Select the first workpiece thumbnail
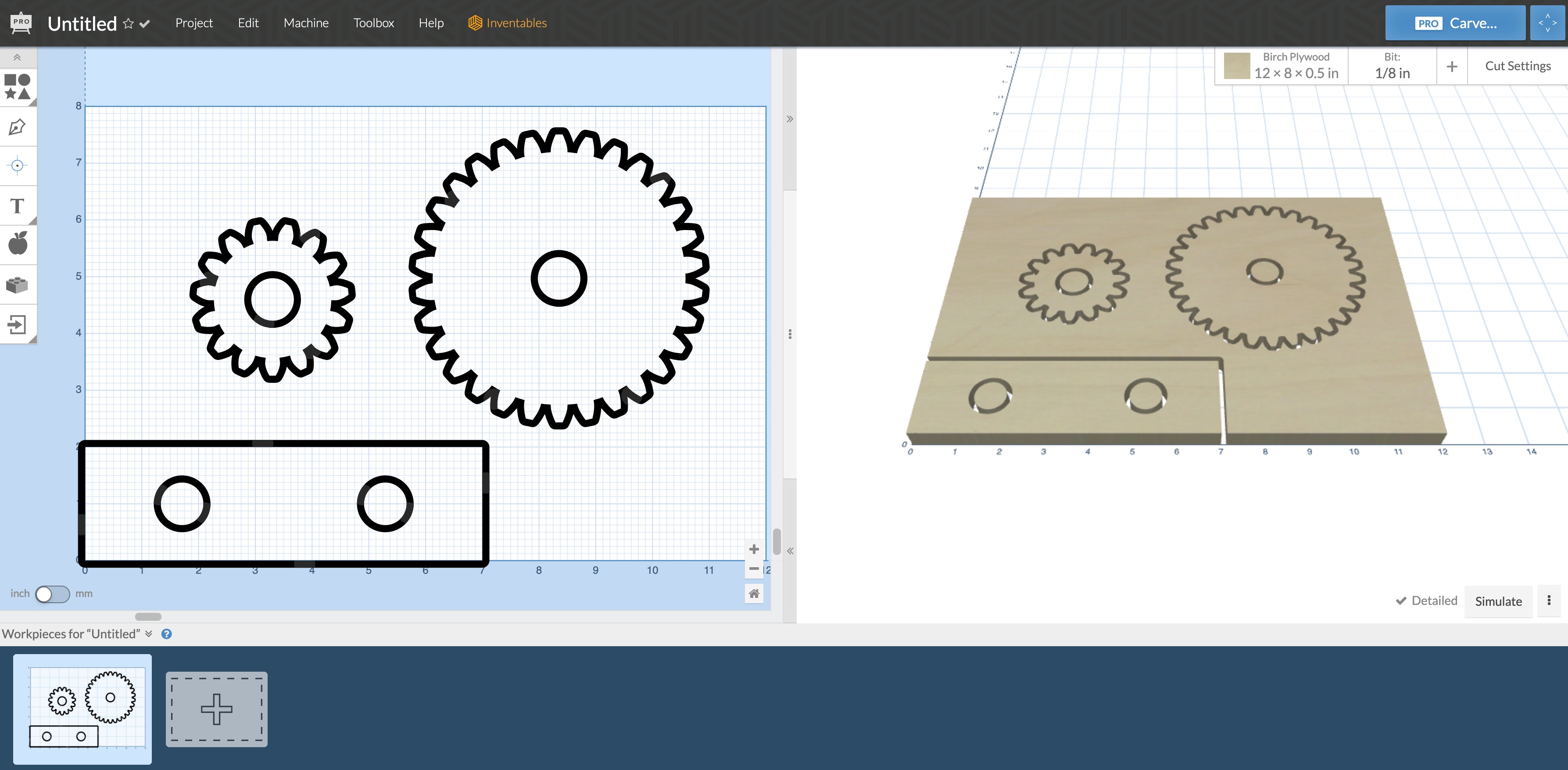 coord(82,709)
